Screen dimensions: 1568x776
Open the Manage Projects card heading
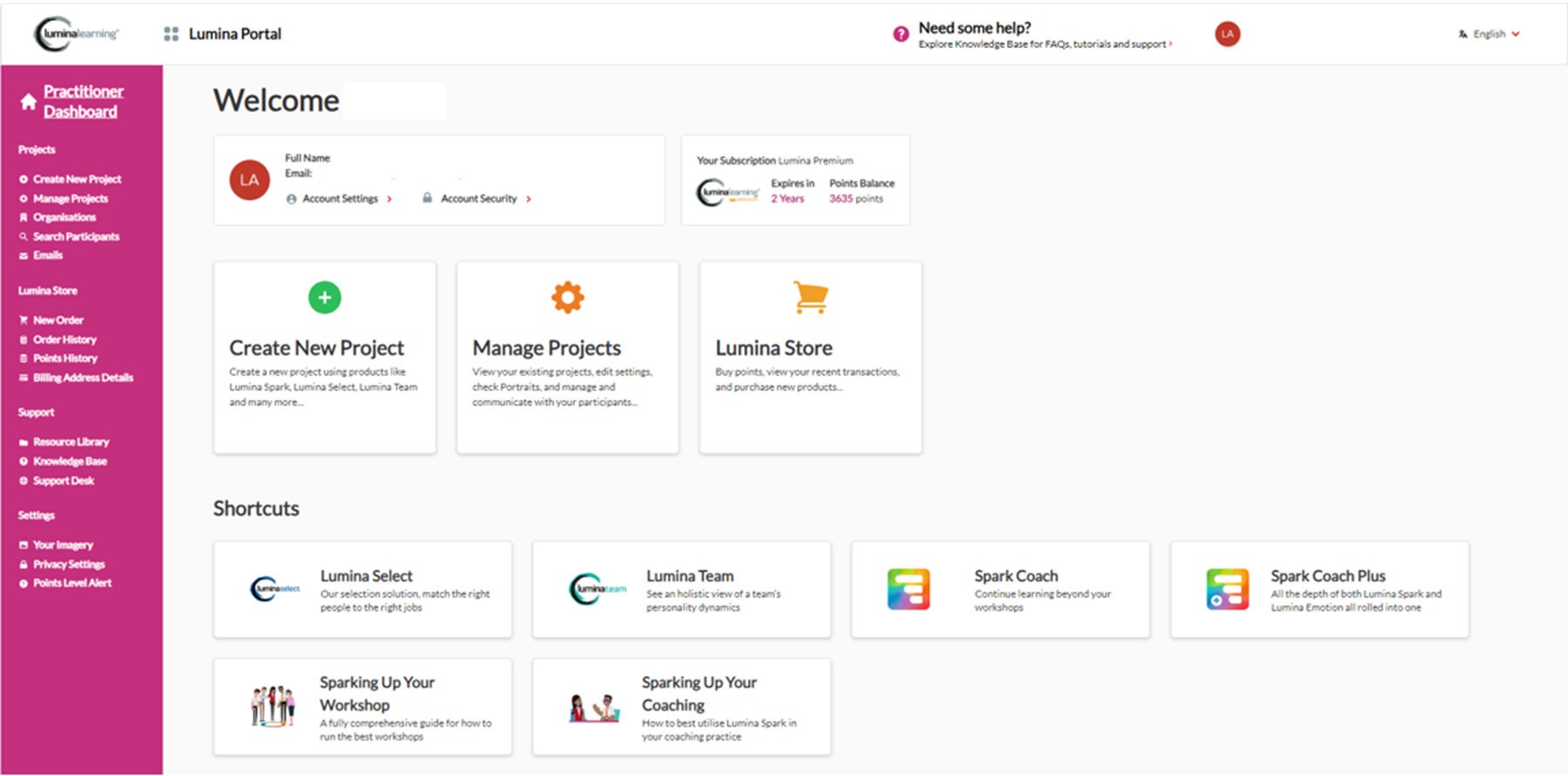[x=547, y=348]
